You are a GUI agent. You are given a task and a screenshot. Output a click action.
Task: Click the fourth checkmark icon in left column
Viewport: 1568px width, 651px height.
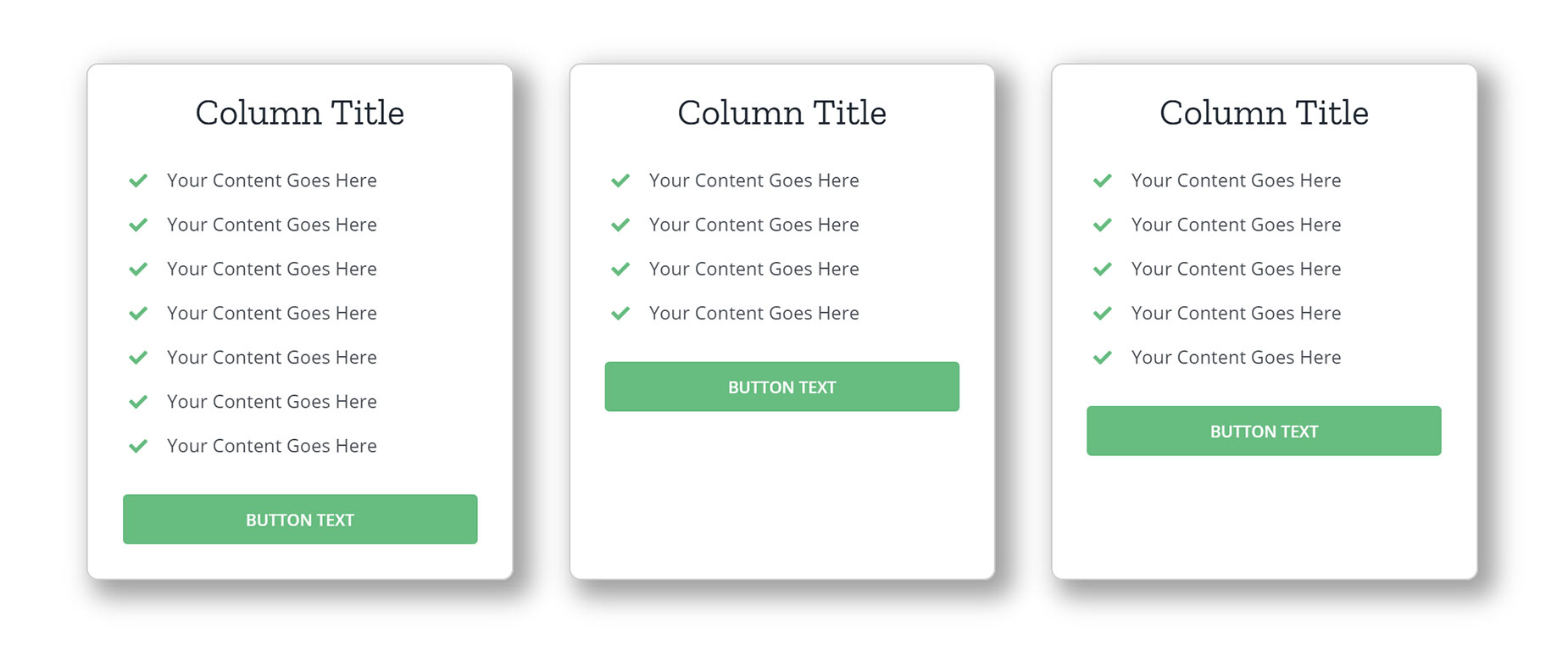pyautogui.click(x=138, y=314)
